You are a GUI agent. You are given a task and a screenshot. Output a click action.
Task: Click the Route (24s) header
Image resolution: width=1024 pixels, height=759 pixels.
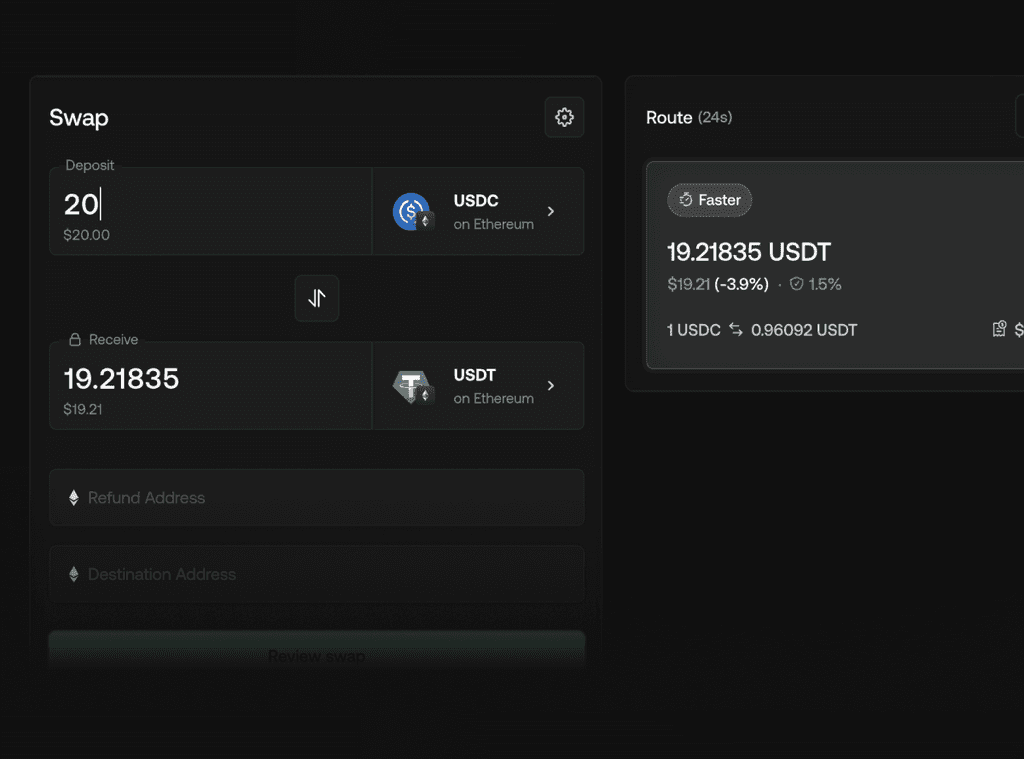tap(690, 117)
